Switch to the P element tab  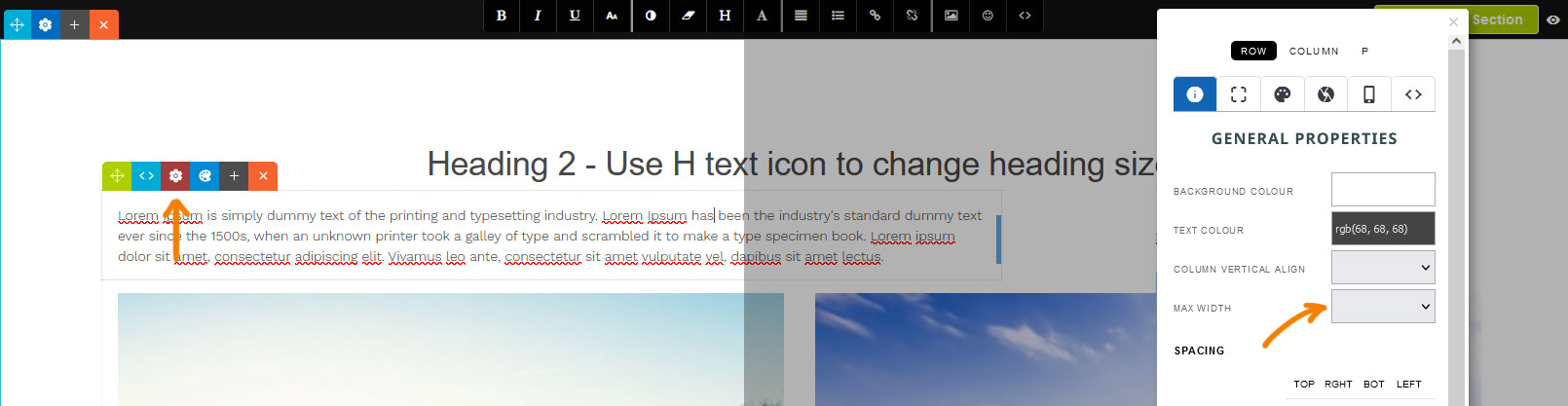pyautogui.click(x=1364, y=51)
